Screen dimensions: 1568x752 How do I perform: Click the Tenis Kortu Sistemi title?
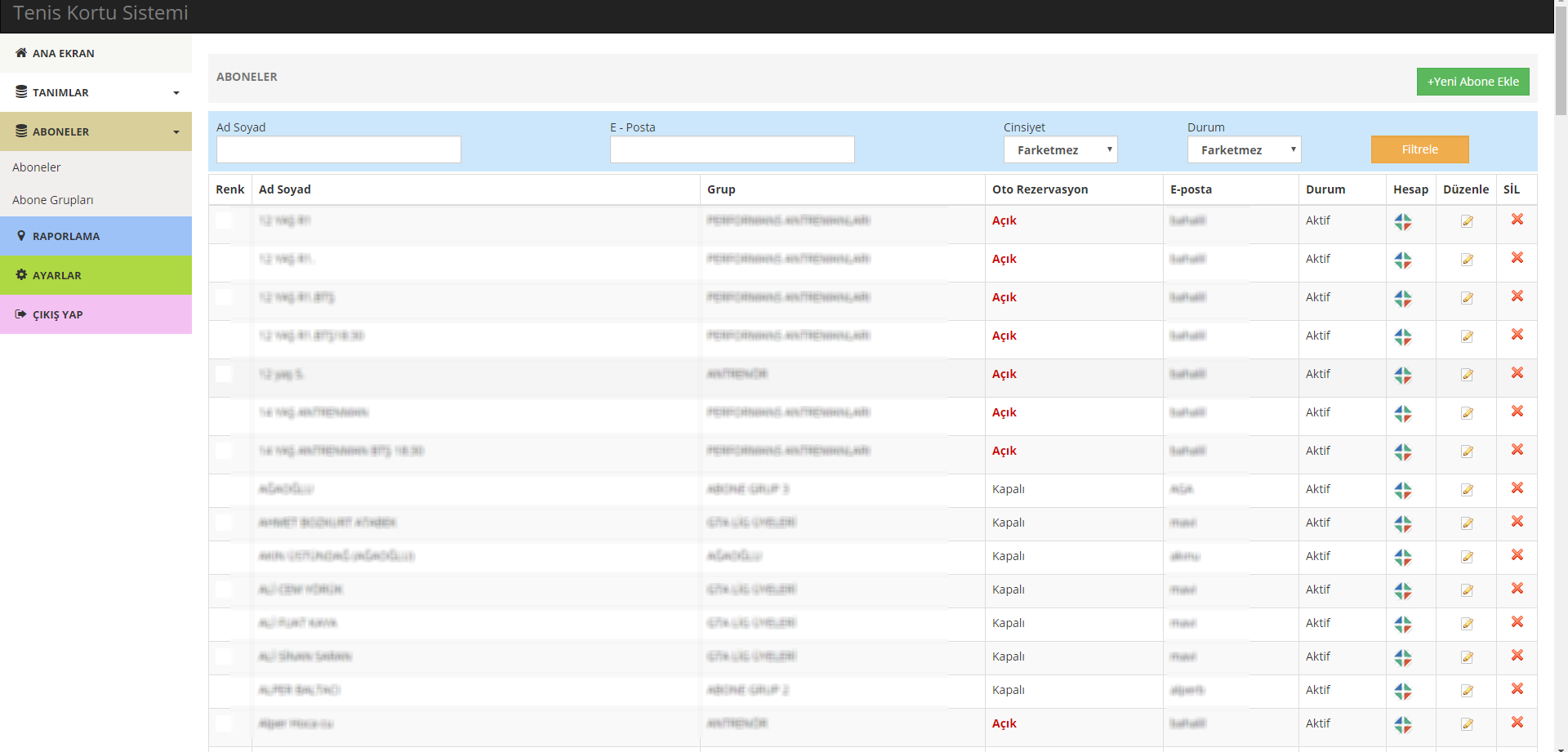[x=100, y=13]
